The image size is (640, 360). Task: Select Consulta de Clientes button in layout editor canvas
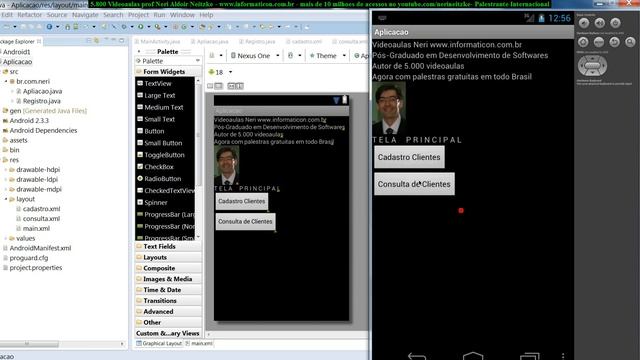(x=245, y=221)
